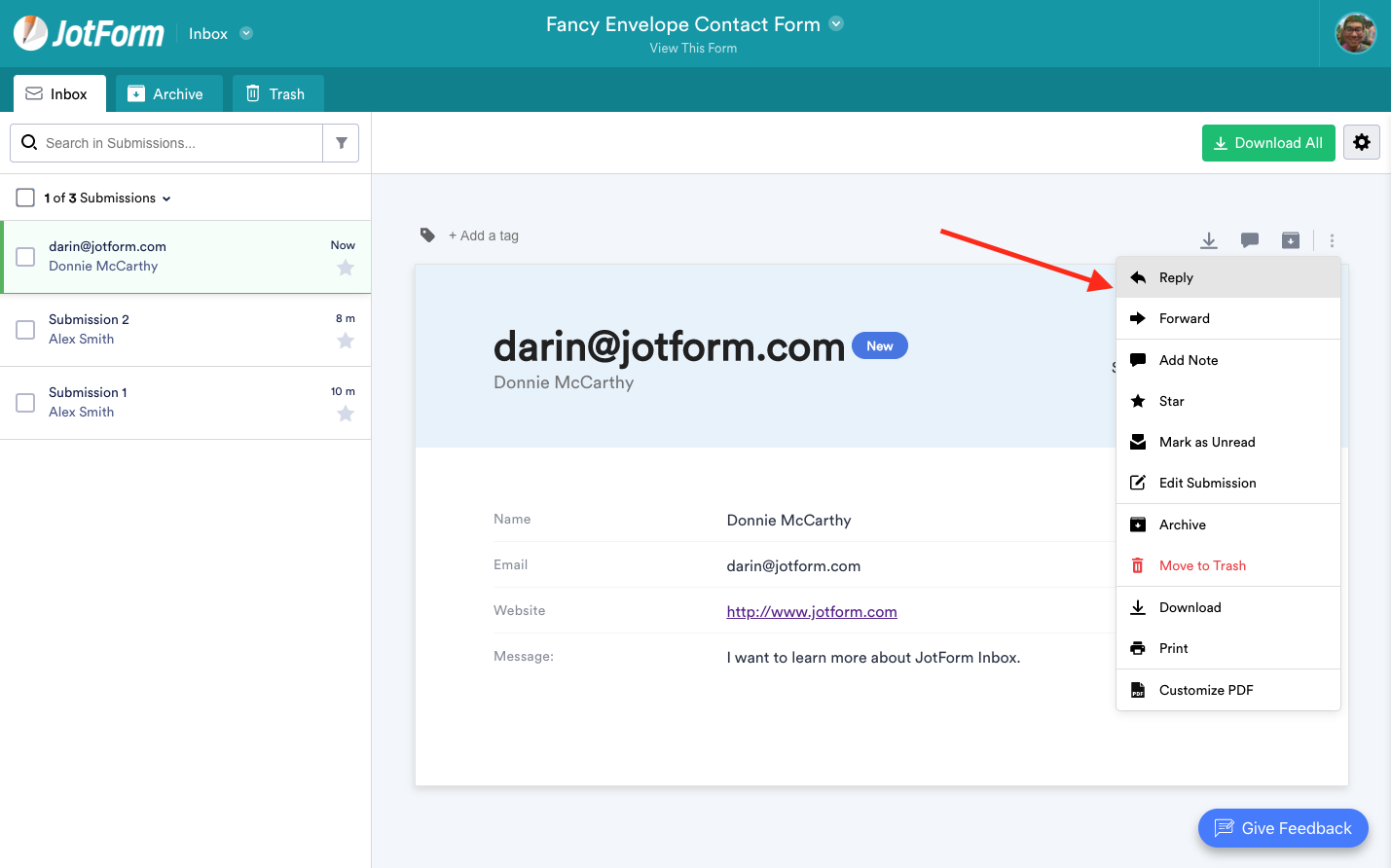
Task: Open the three-dot more options menu
Action: coord(1332,240)
